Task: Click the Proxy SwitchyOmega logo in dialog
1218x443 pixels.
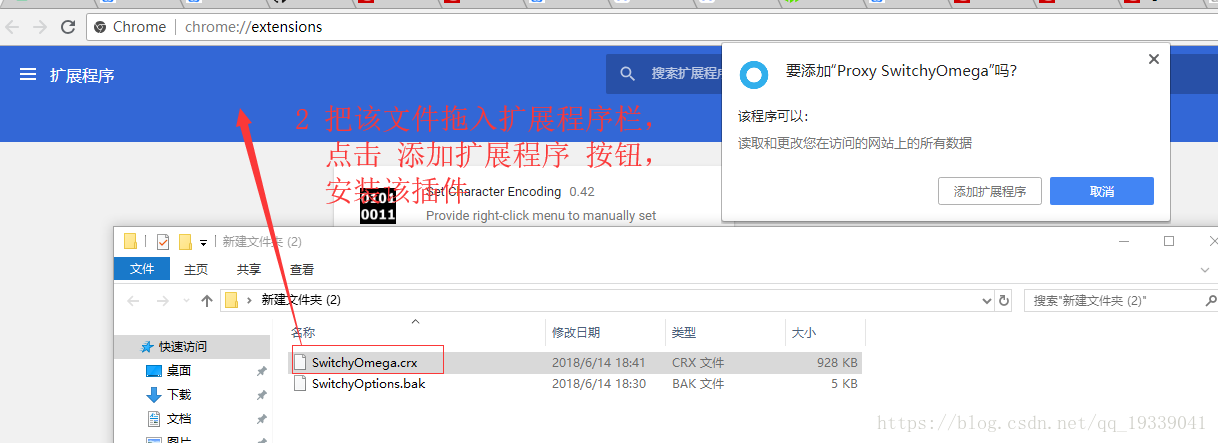Action: [753, 74]
